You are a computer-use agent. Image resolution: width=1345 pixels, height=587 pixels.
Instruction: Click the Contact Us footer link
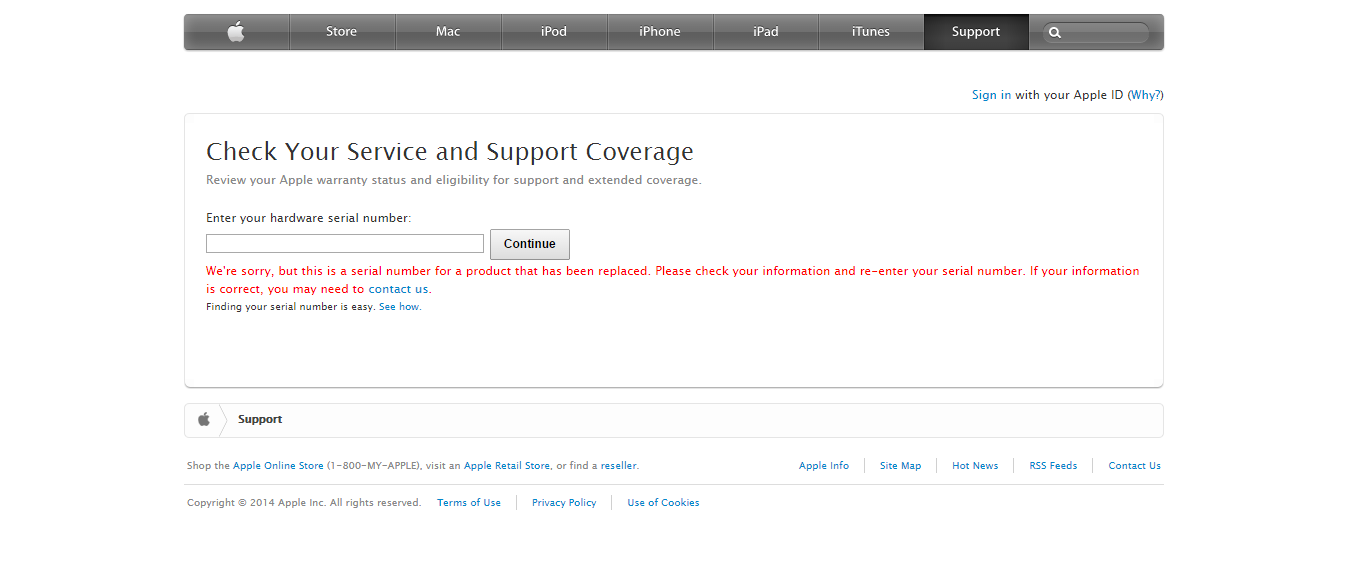[x=1134, y=466]
